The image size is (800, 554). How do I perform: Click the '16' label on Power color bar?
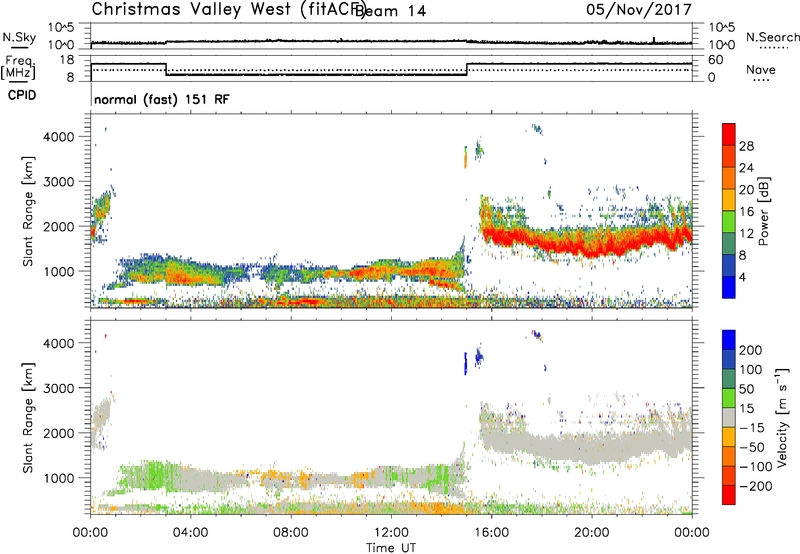746,211
